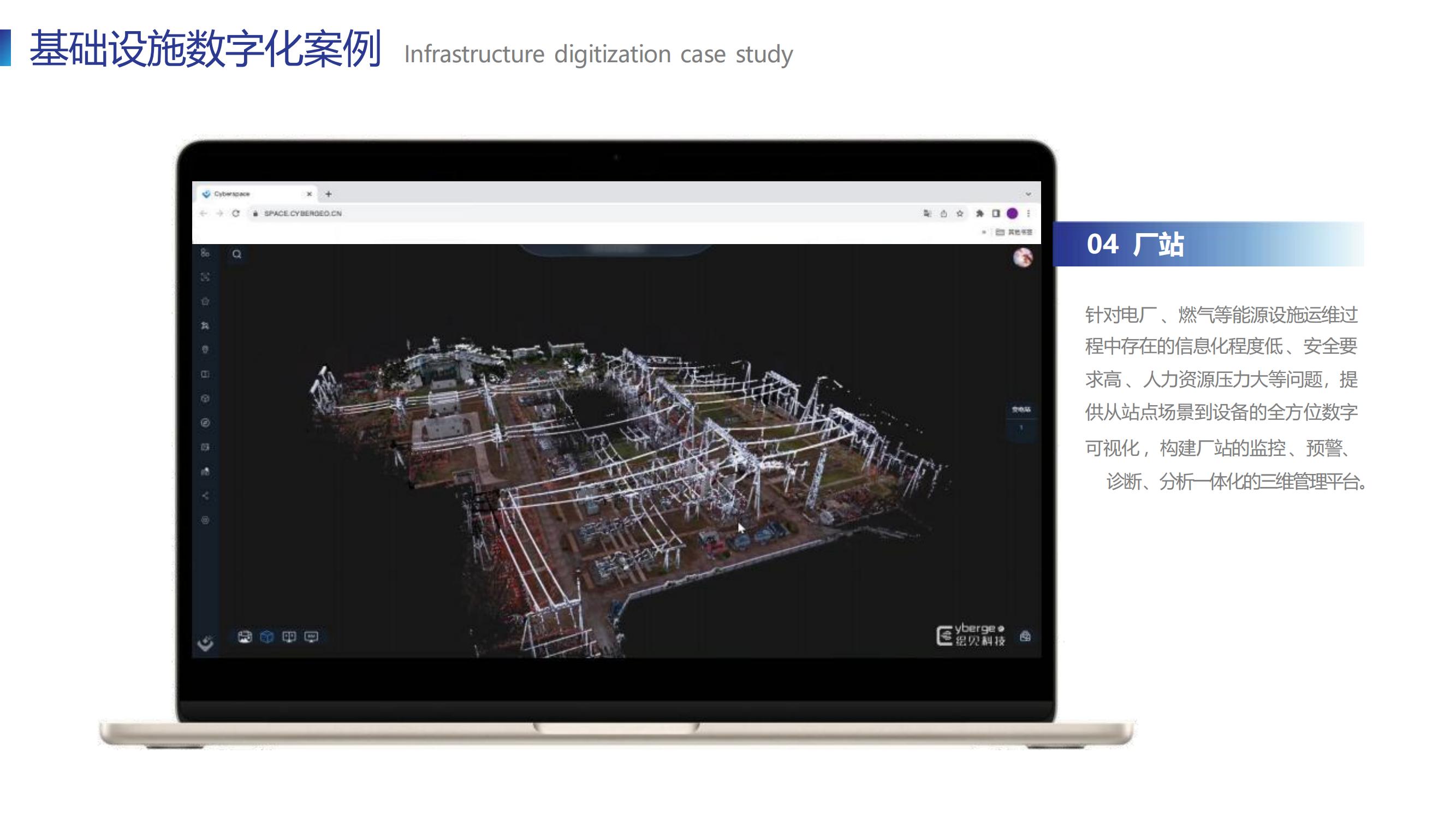Switch to split-screen comparison view mode
The height and width of the screenshot is (819, 1456).
[289, 637]
